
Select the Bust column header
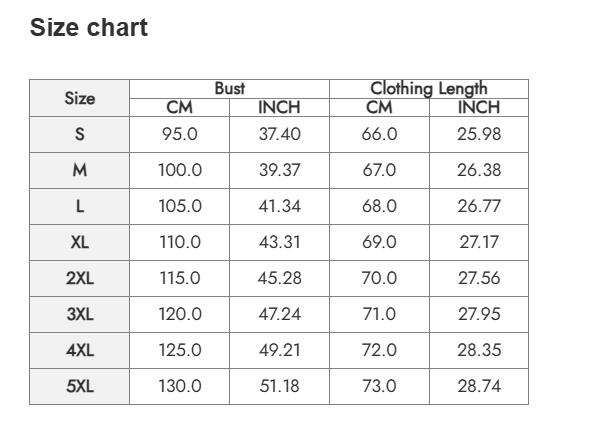[x=229, y=88]
